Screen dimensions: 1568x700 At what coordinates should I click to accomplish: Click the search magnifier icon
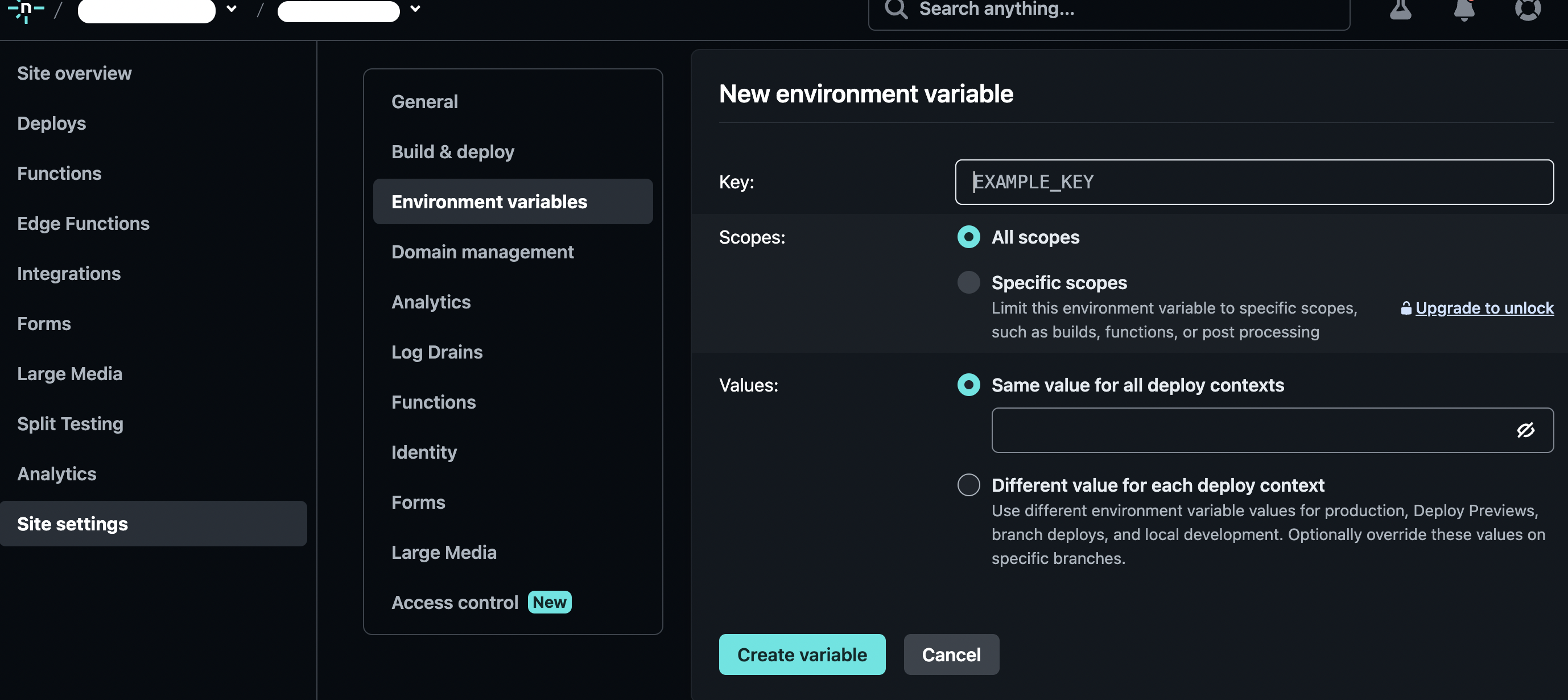click(896, 9)
